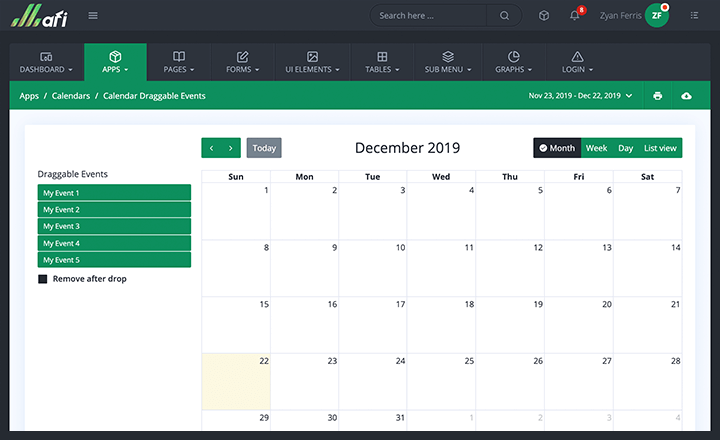Click the cloud download icon
This screenshot has width=720, height=440.
[686, 96]
